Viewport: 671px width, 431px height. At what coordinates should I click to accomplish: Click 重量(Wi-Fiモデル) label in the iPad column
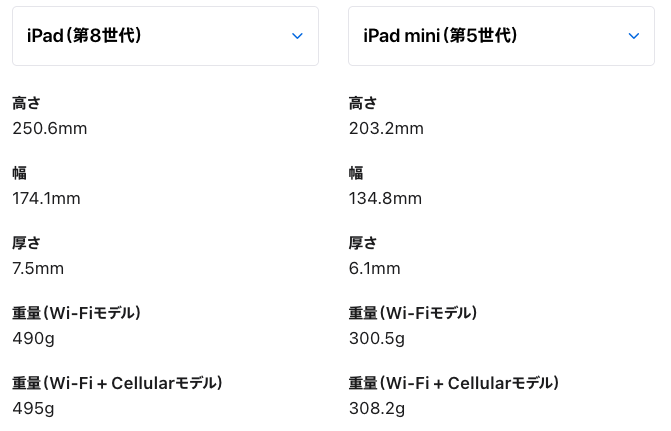tap(76, 313)
